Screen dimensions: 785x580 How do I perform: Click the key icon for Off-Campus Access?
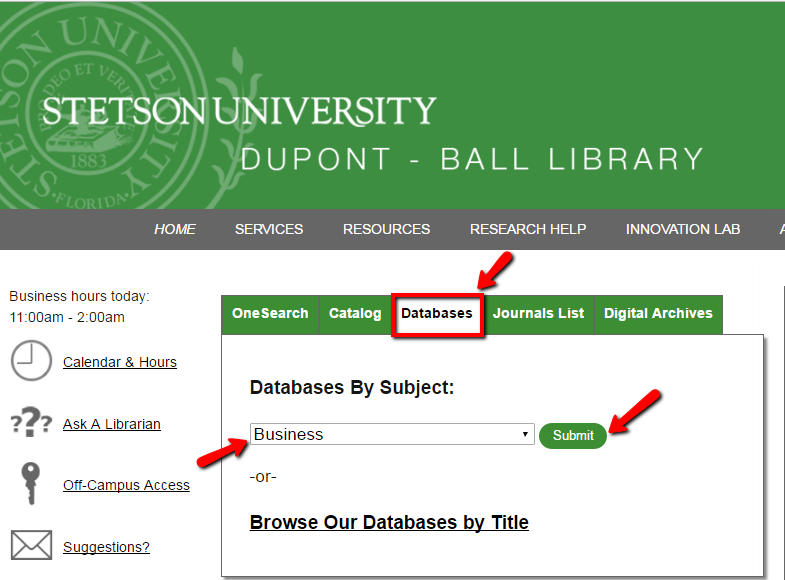pos(31,483)
